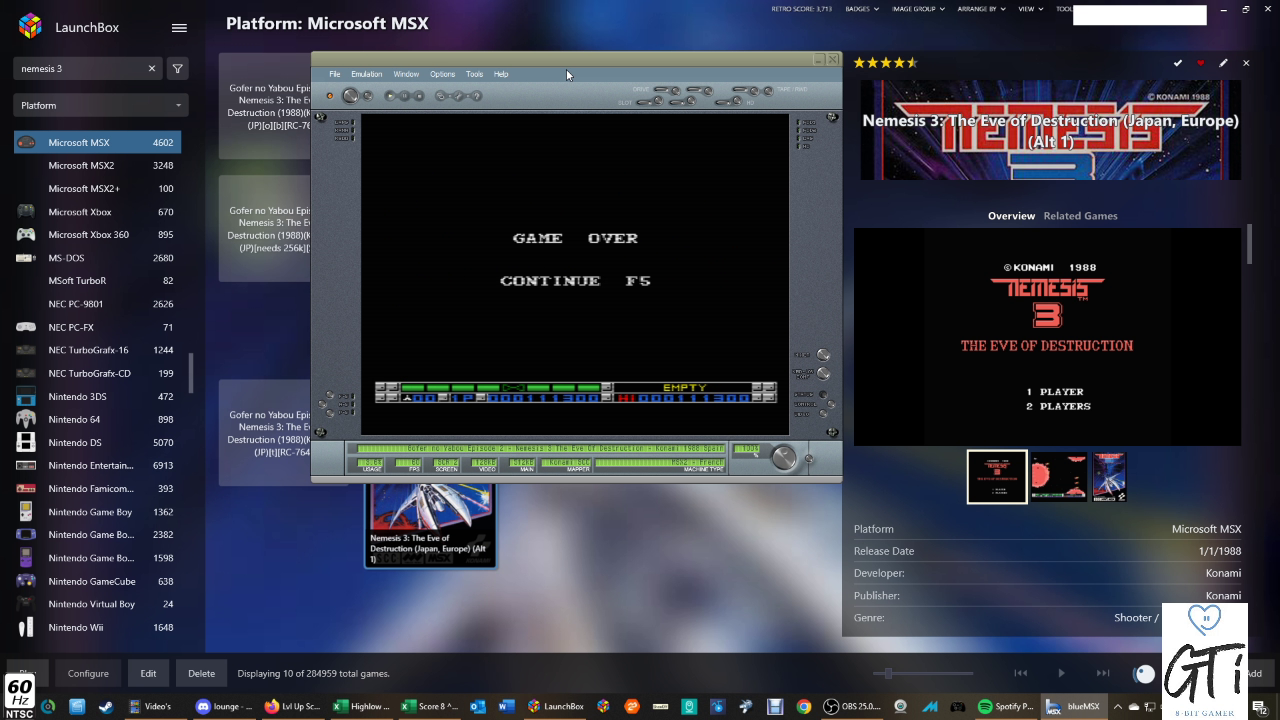Click the Nintendo 3DS platform icon
This screenshot has width=1280, height=720.
26,397
